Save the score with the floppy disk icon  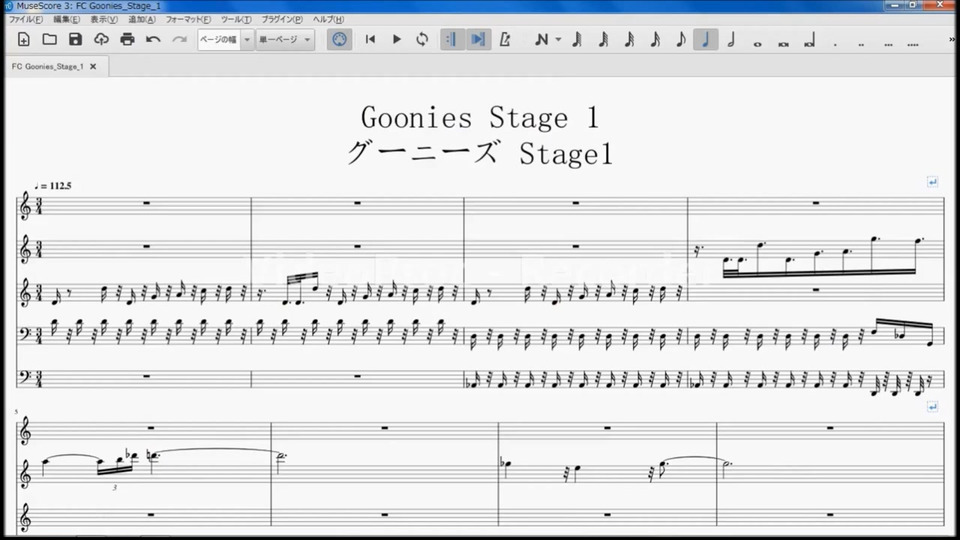pyautogui.click(x=75, y=40)
